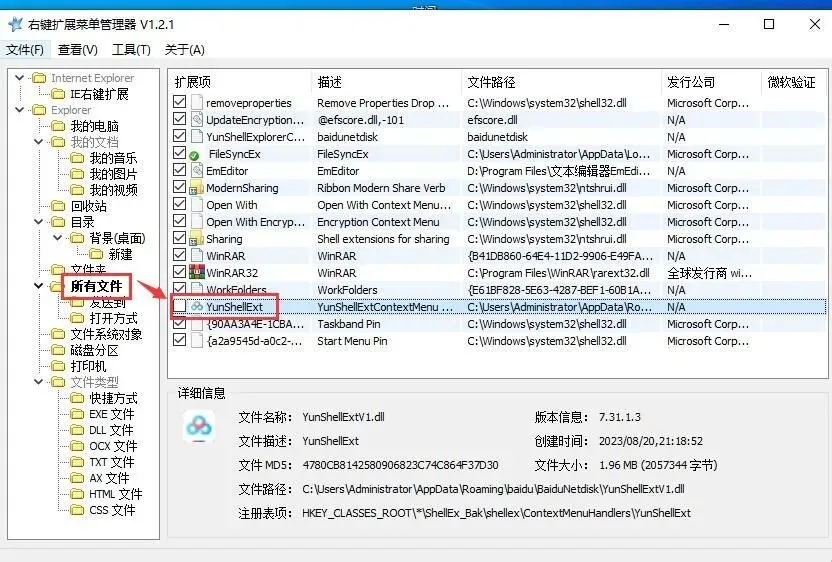
Task: Click the YunShellExt Baidu cloud icon
Action: (197, 306)
